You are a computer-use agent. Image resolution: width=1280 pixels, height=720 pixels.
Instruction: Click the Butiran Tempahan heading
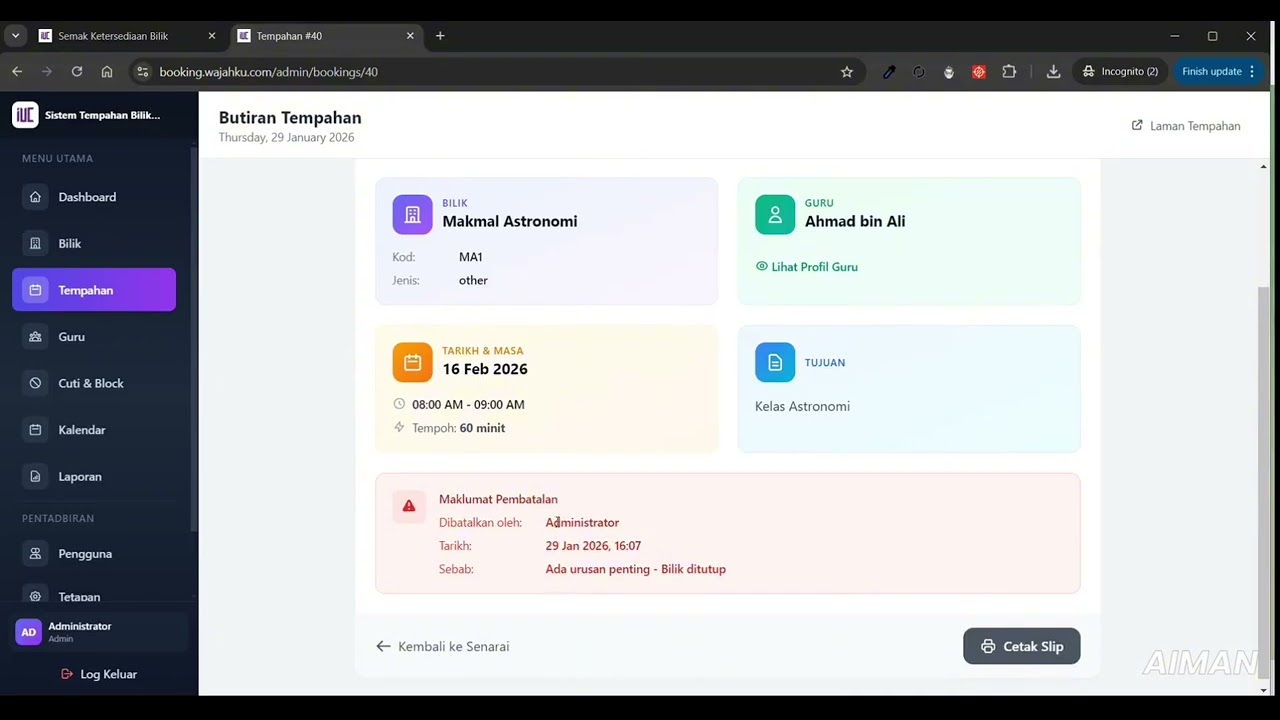pyautogui.click(x=290, y=118)
